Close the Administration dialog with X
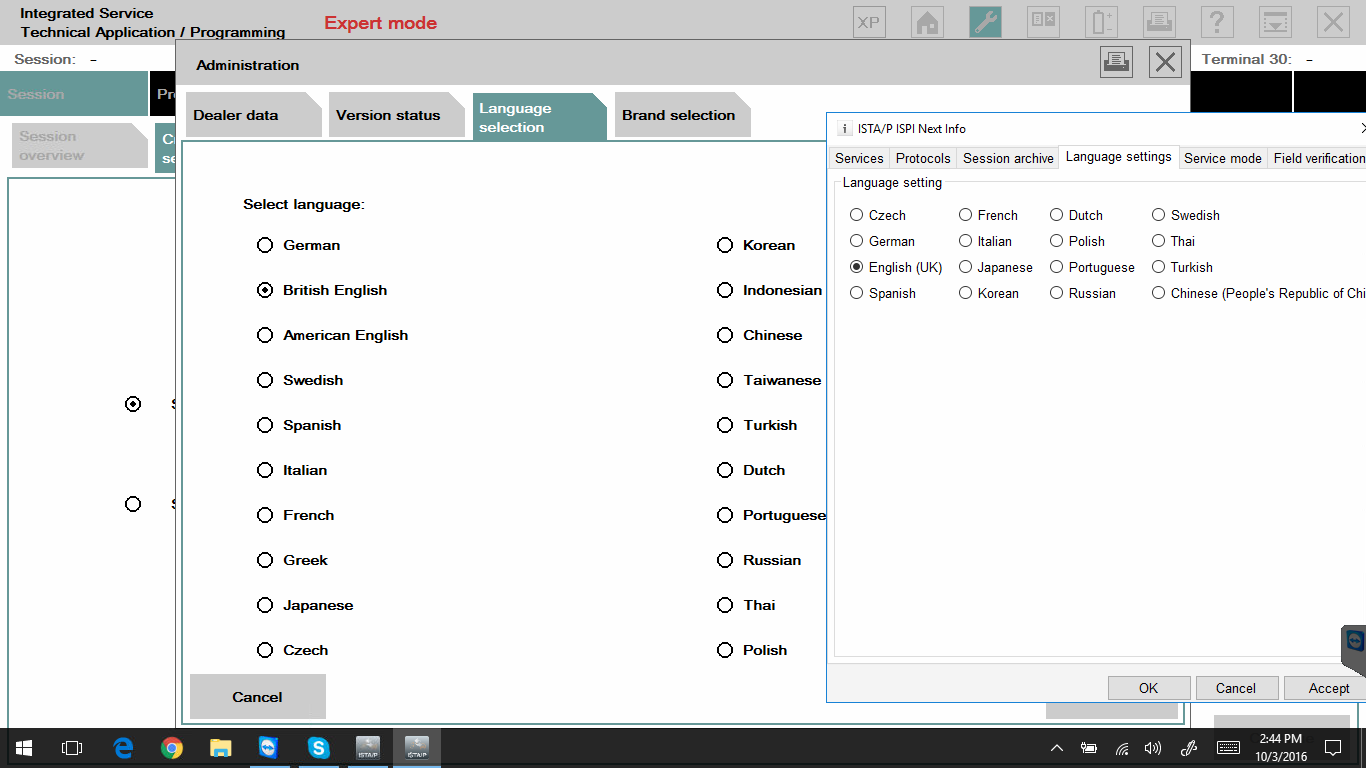The image size is (1366, 768). point(1164,62)
